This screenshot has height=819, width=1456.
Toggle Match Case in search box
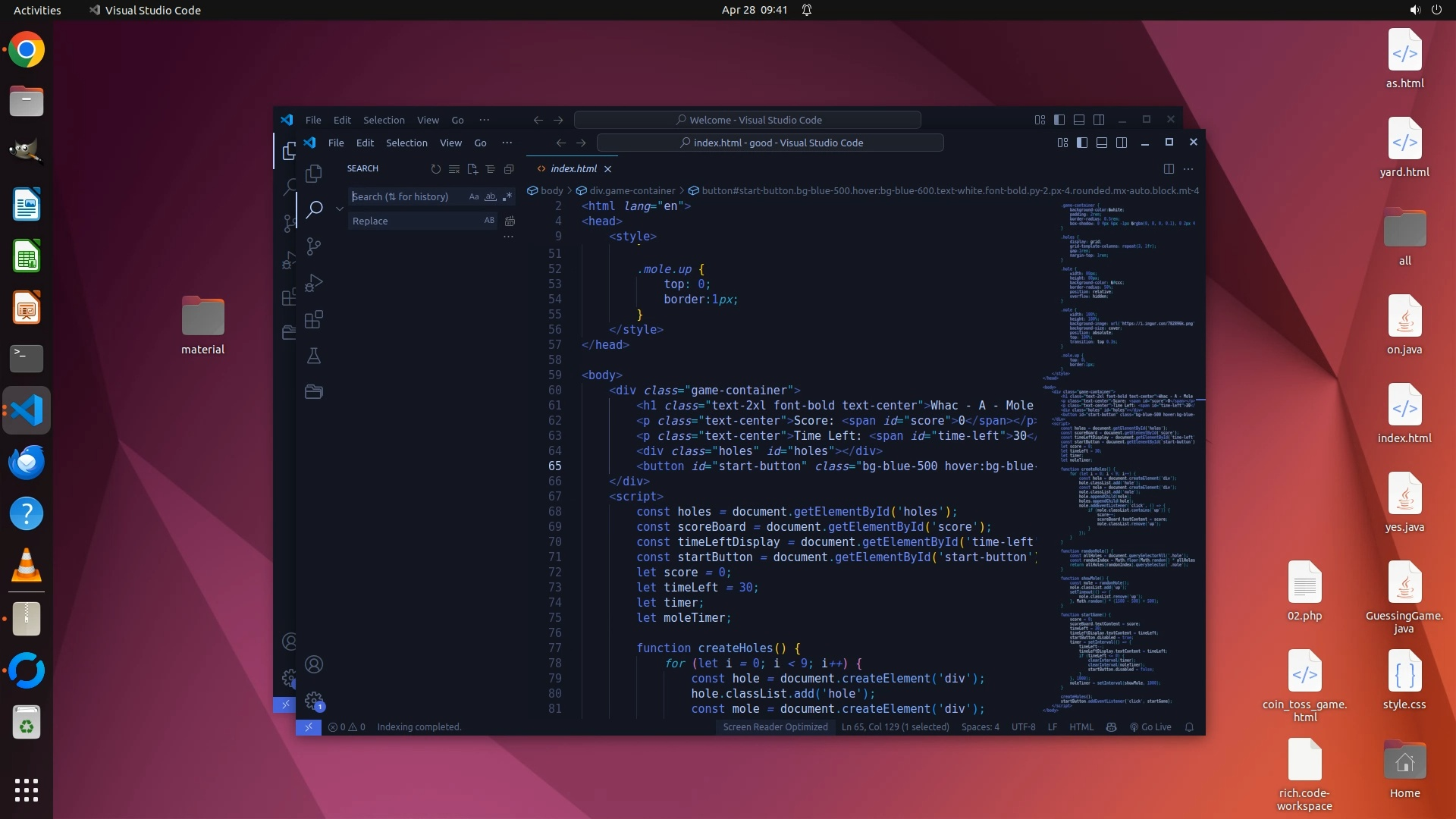tap(474, 196)
